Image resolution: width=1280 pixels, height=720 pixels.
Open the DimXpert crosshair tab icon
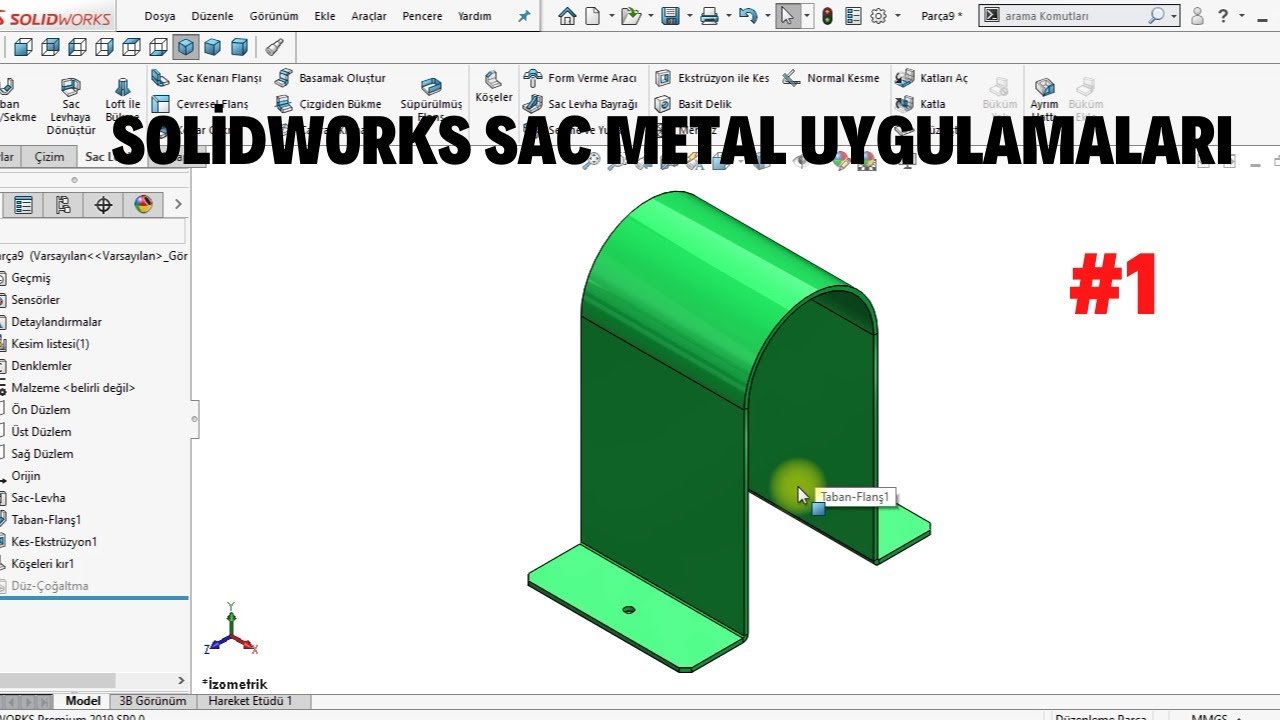tap(103, 205)
